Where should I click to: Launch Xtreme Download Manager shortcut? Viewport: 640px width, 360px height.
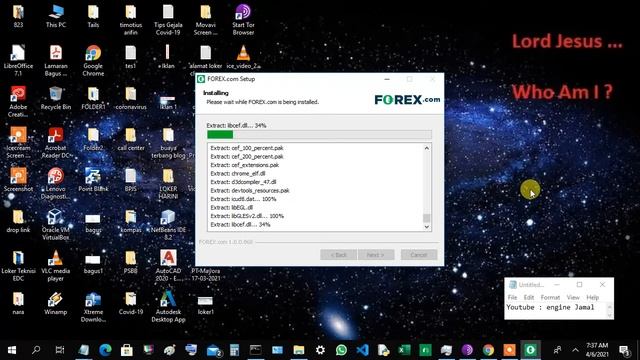click(x=93, y=307)
